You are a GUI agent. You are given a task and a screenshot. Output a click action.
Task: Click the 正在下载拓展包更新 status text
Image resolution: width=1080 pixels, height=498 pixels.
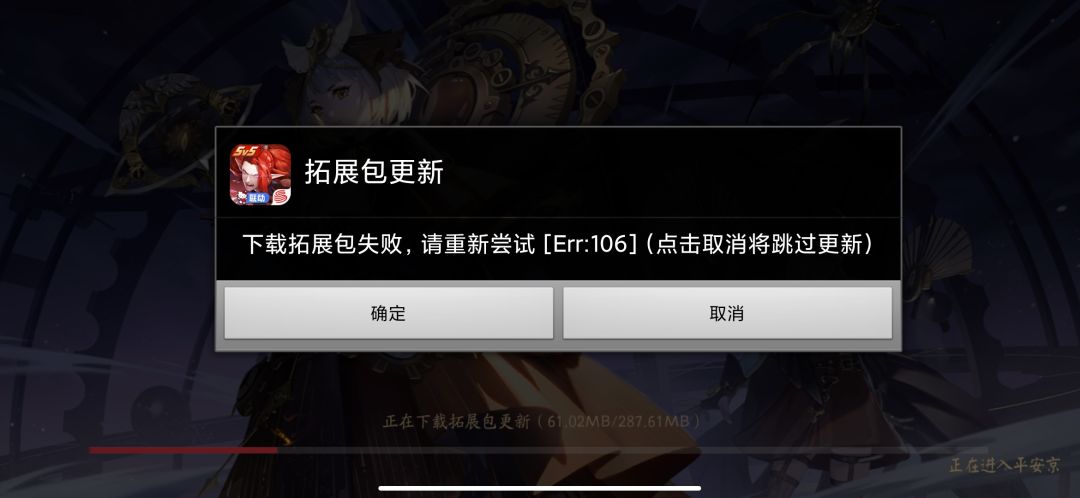tap(456, 422)
